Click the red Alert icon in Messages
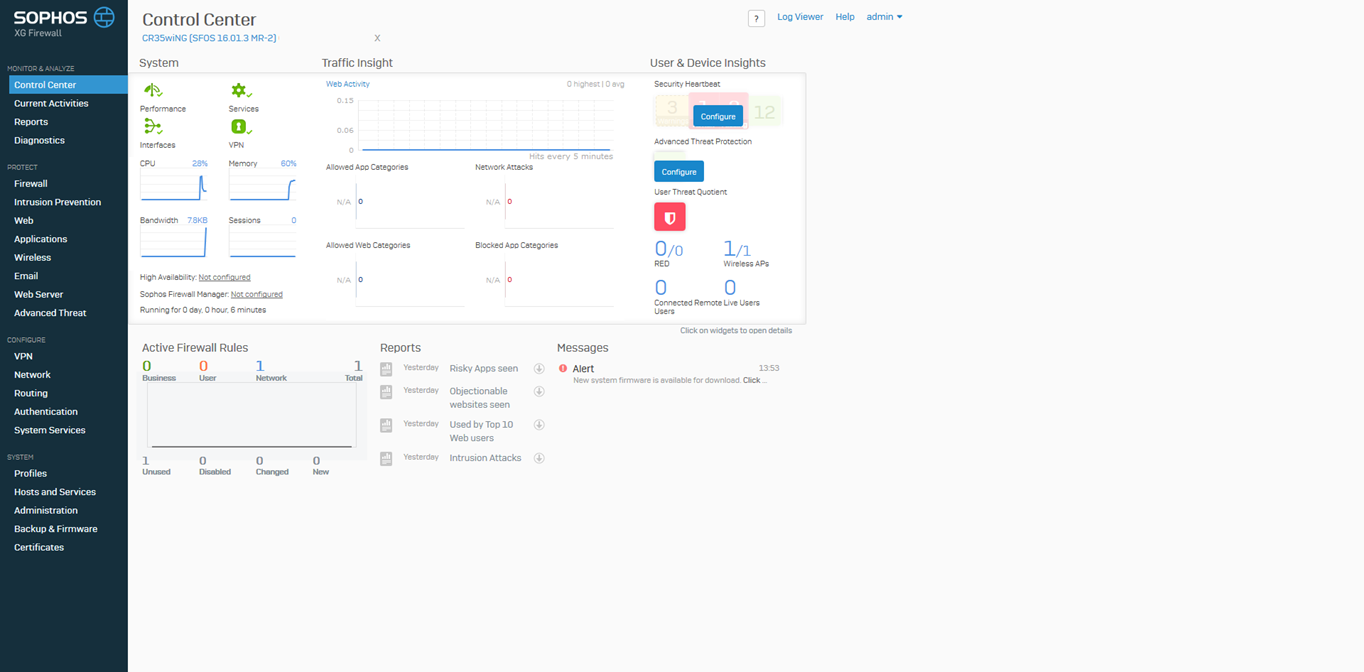The width and height of the screenshot is (1364, 672). click(563, 369)
